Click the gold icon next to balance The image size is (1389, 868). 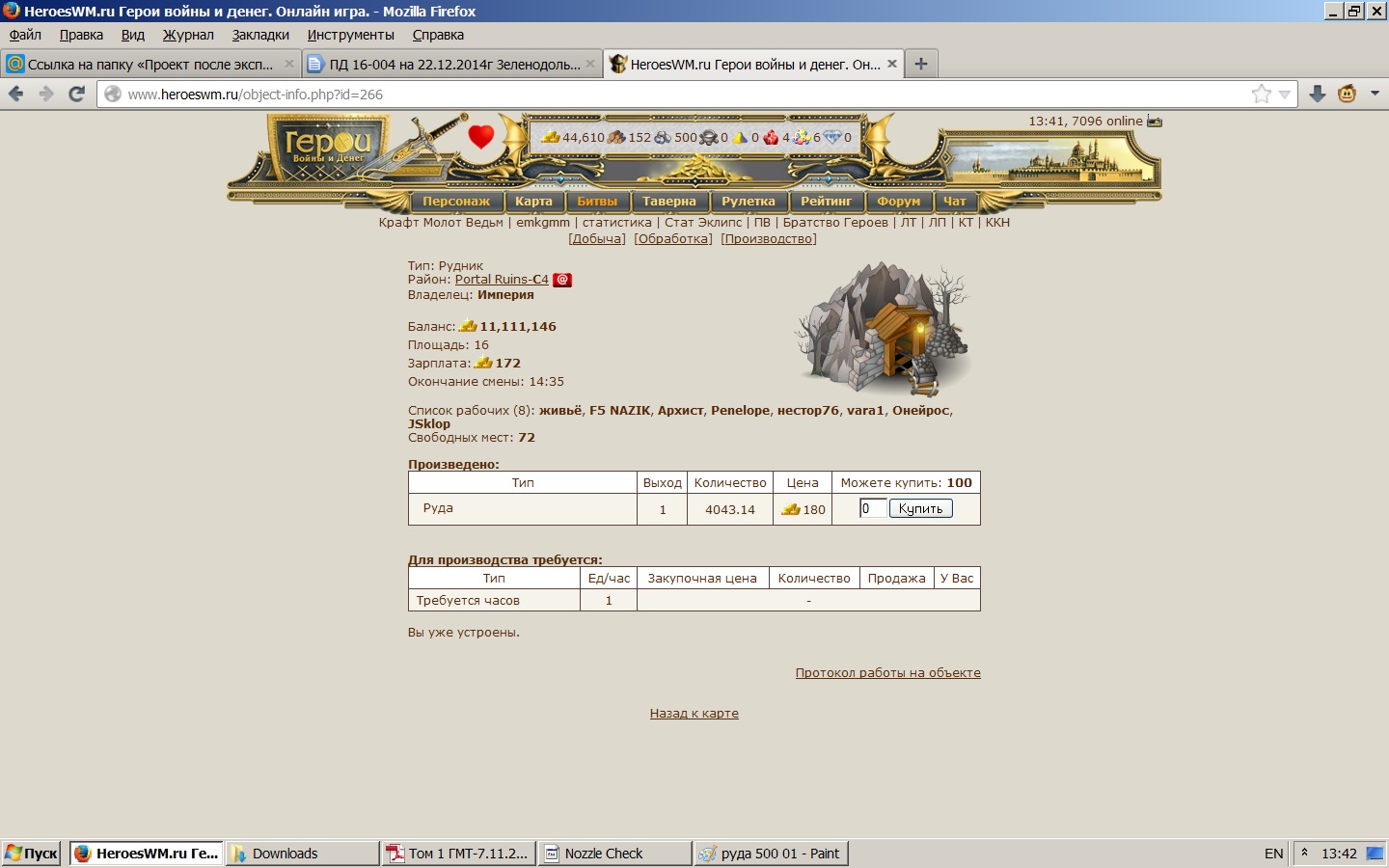[469, 326]
